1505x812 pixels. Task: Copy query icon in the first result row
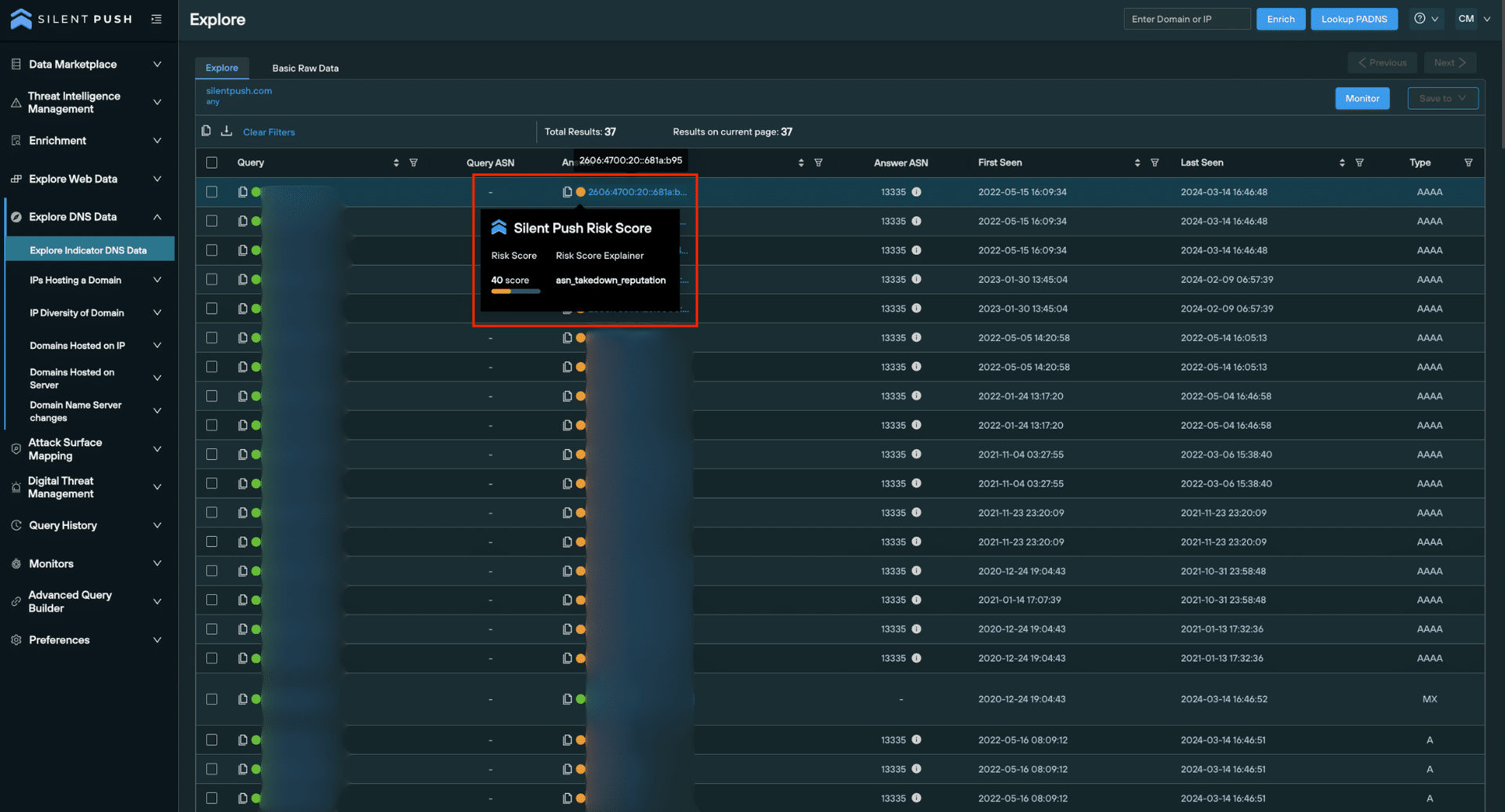pyautogui.click(x=243, y=192)
